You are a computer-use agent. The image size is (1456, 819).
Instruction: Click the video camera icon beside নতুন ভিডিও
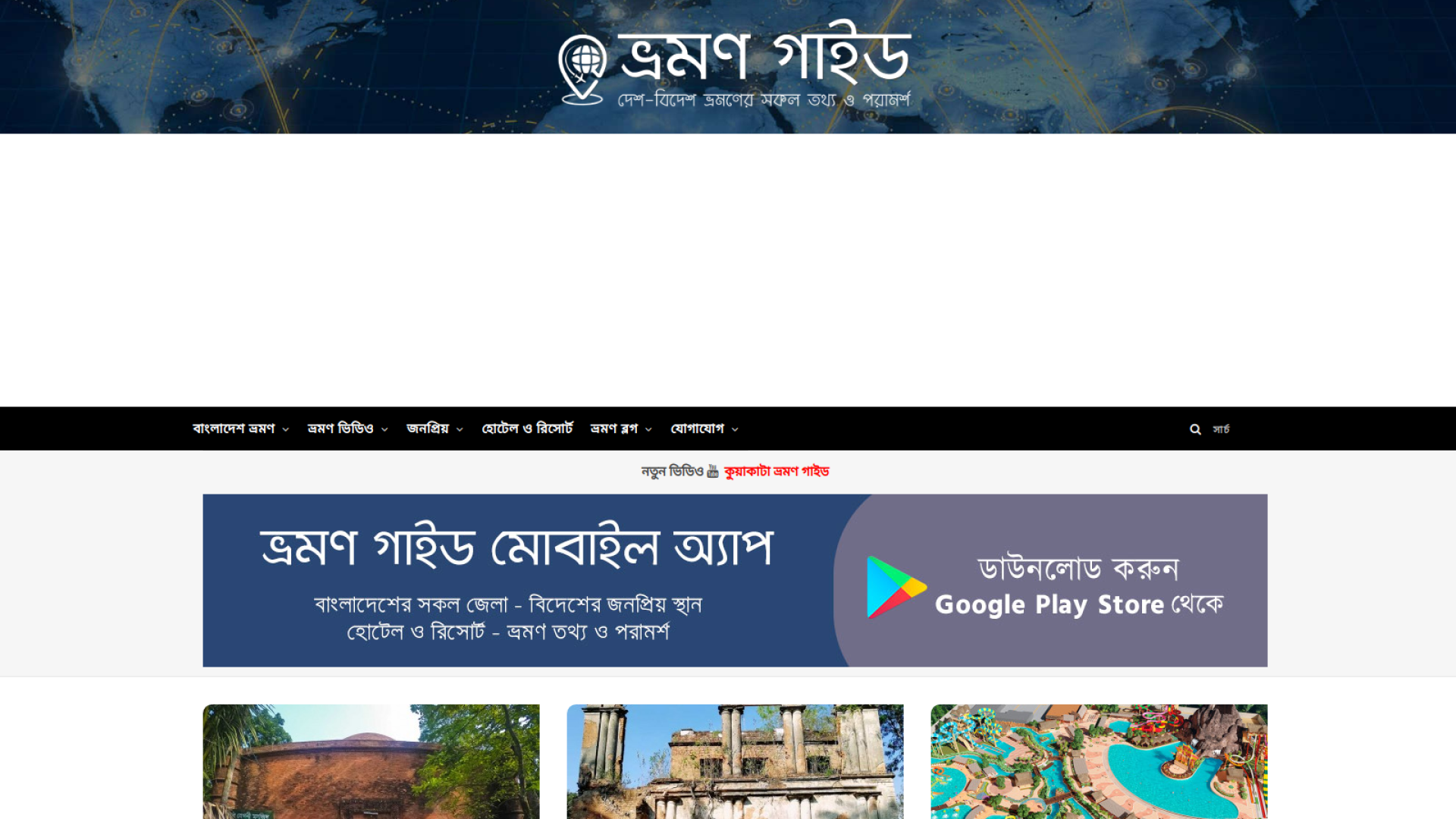click(x=712, y=470)
